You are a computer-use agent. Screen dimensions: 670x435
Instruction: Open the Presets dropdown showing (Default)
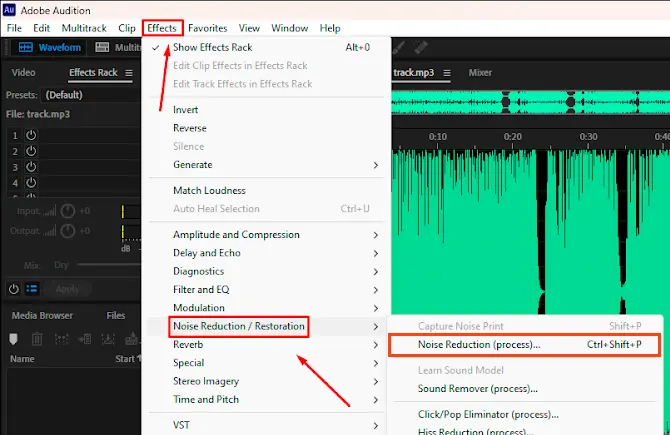point(64,95)
